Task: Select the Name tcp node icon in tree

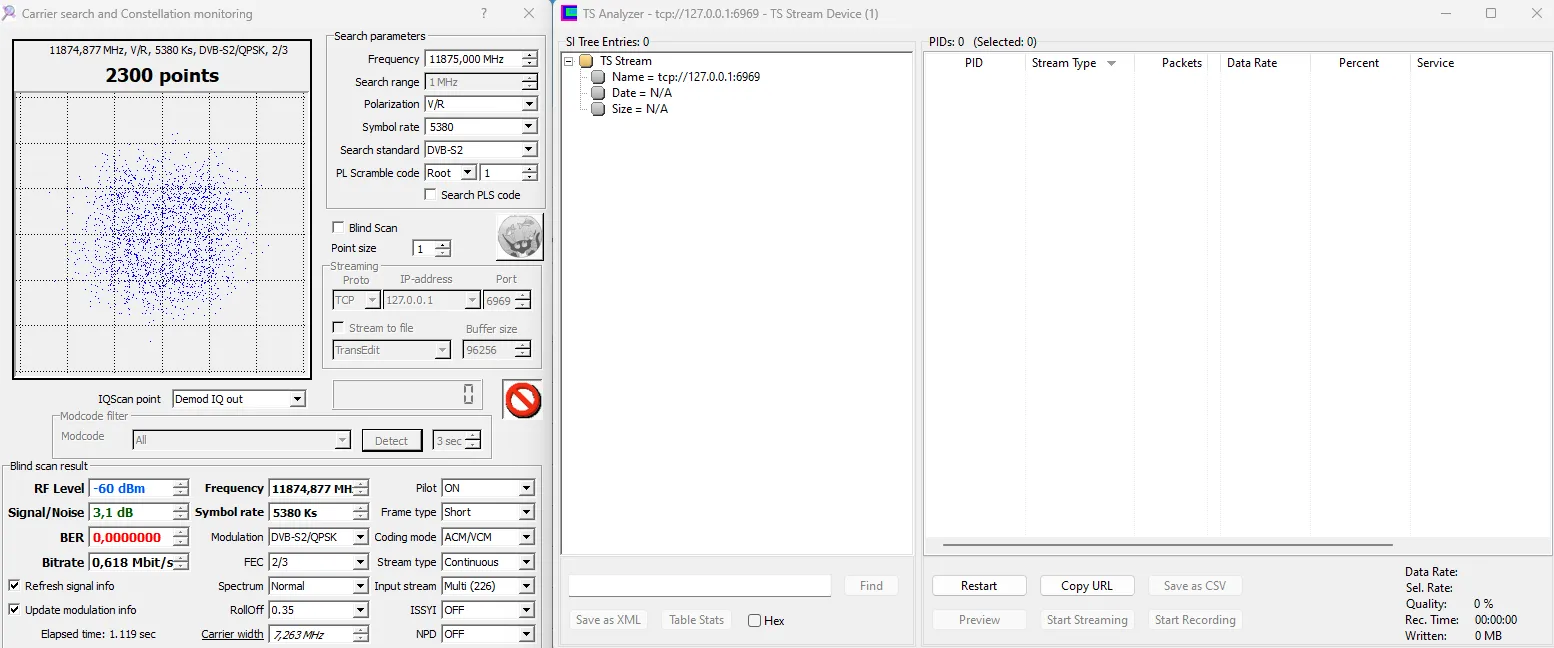Action: click(598, 77)
